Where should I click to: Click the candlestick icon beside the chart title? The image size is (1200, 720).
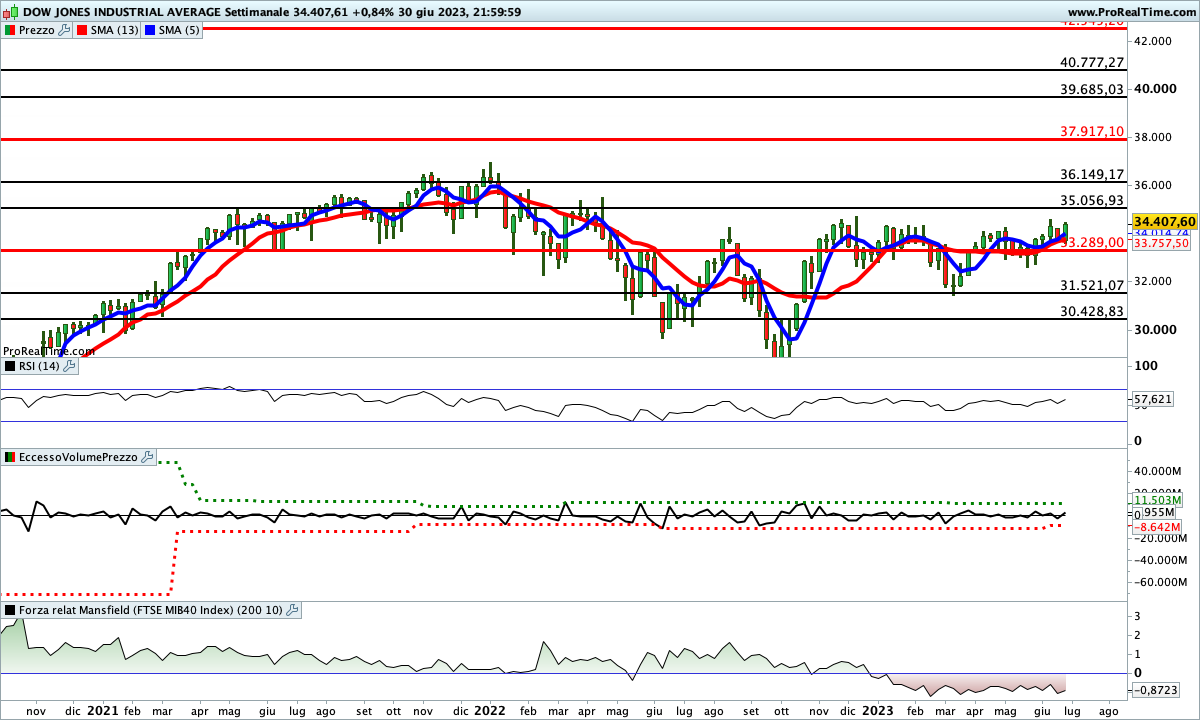(x=9, y=10)
